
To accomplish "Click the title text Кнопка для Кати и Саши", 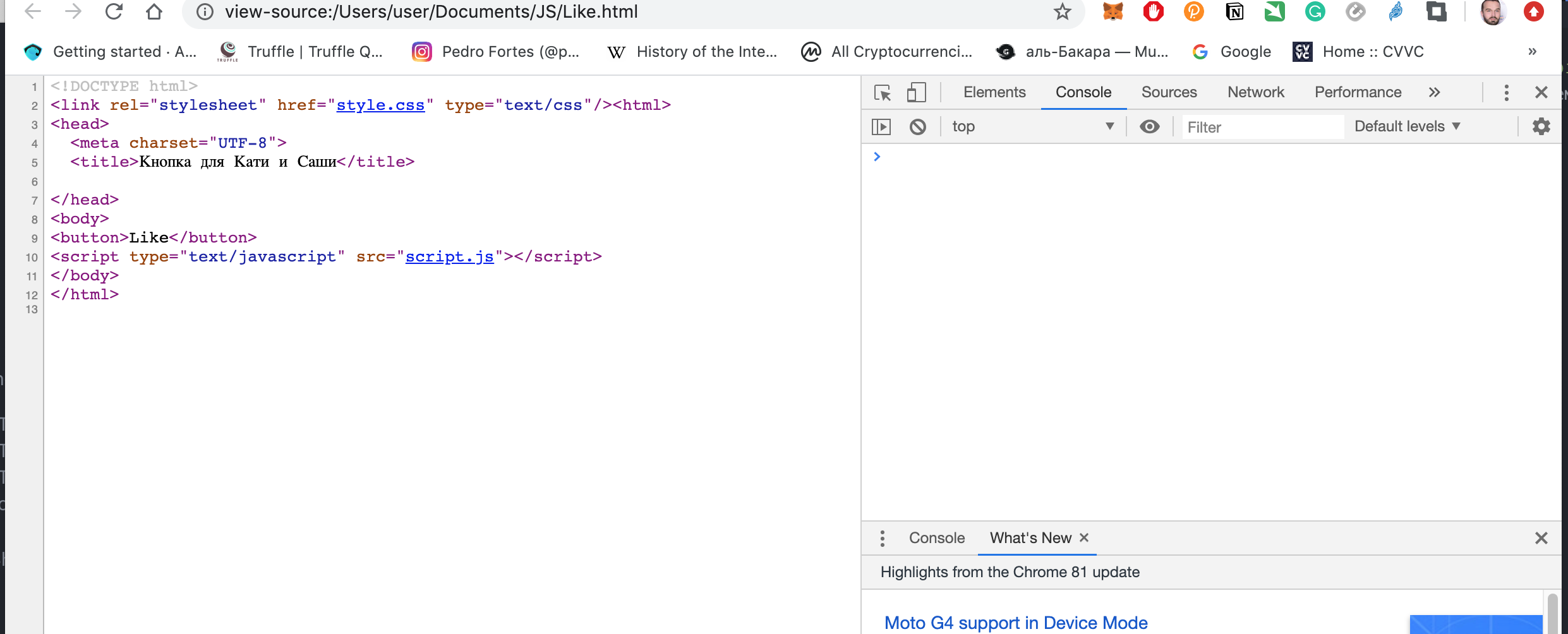I will coord(238,162).
